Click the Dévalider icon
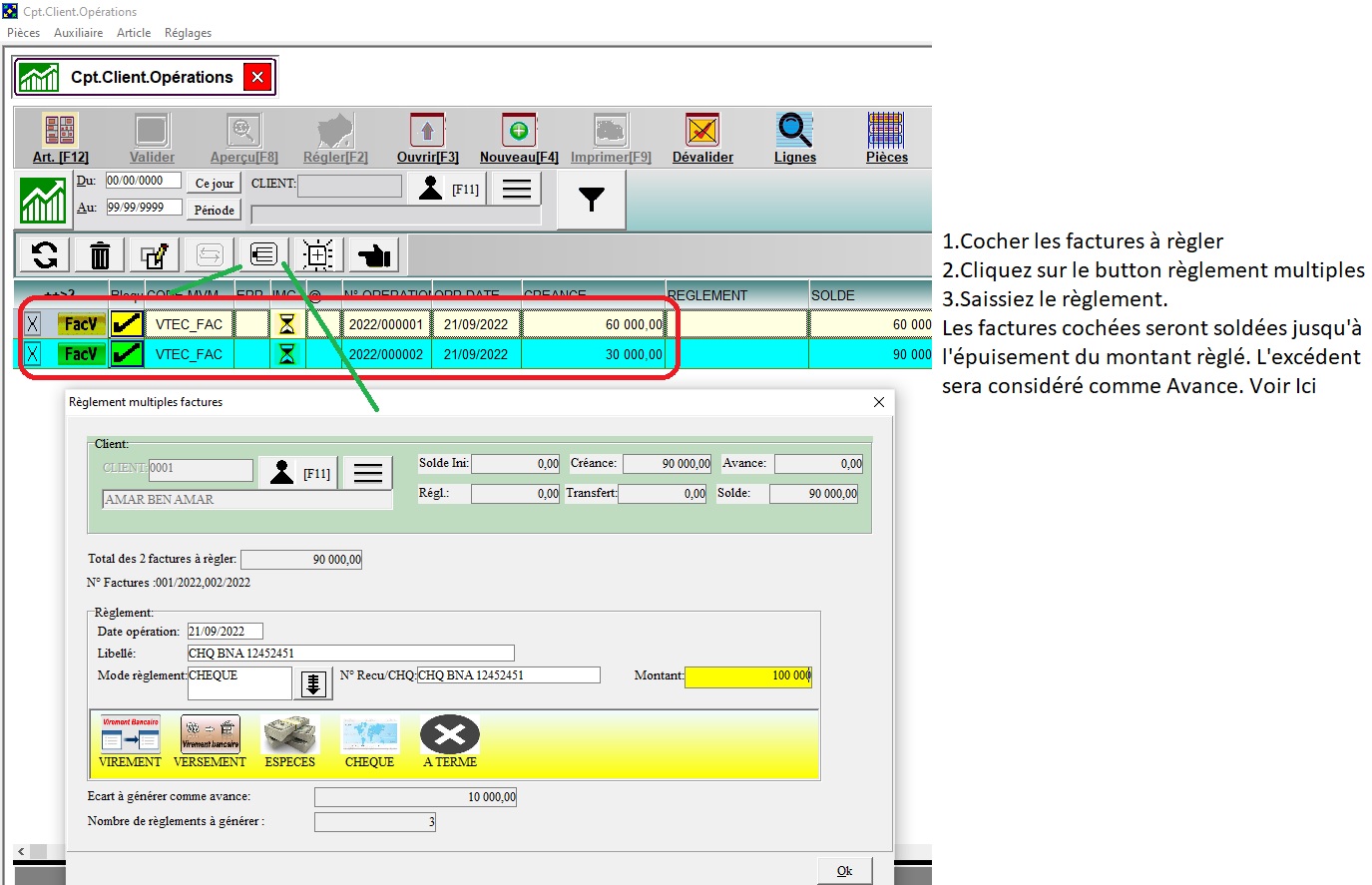Viewport: 1372px width, 885px height. [702, 138]
